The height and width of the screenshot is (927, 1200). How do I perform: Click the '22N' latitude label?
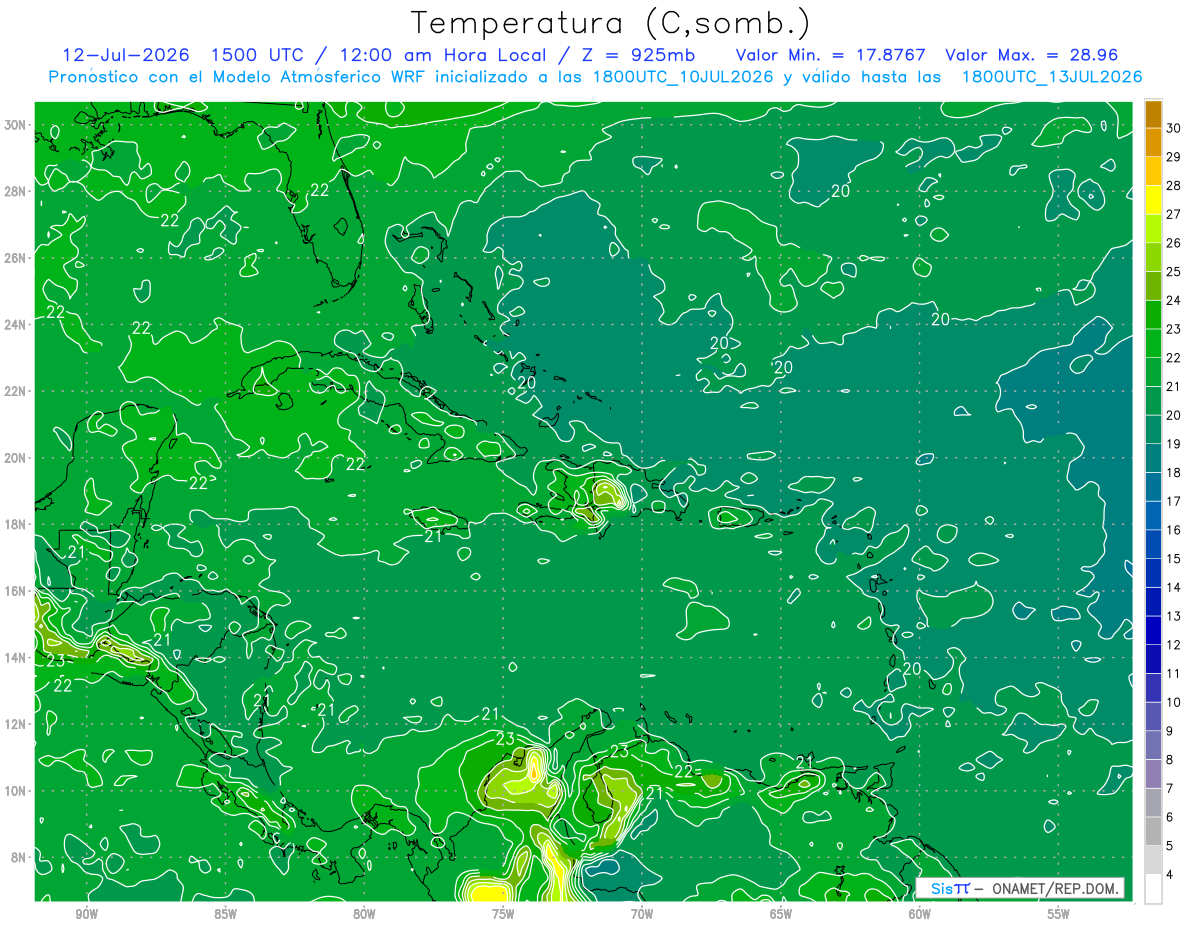point(16,391)
